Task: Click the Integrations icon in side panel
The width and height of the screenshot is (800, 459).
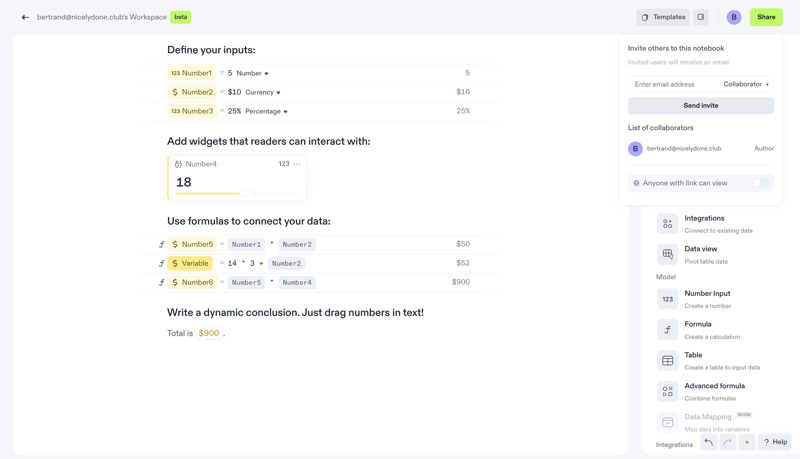Action: (667, 224)
